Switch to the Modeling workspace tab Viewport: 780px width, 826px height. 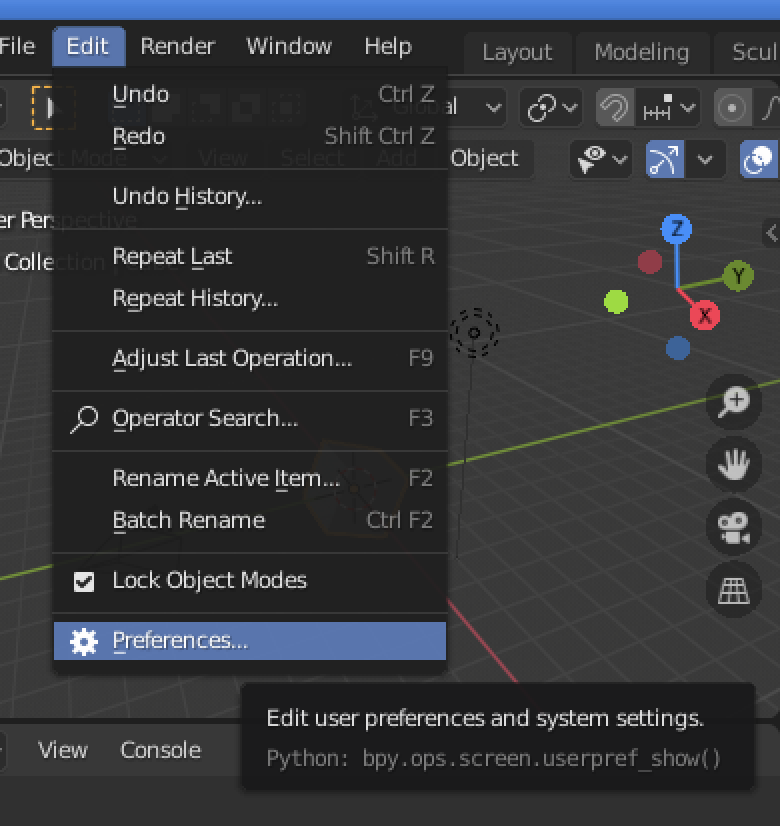point(641,52)
